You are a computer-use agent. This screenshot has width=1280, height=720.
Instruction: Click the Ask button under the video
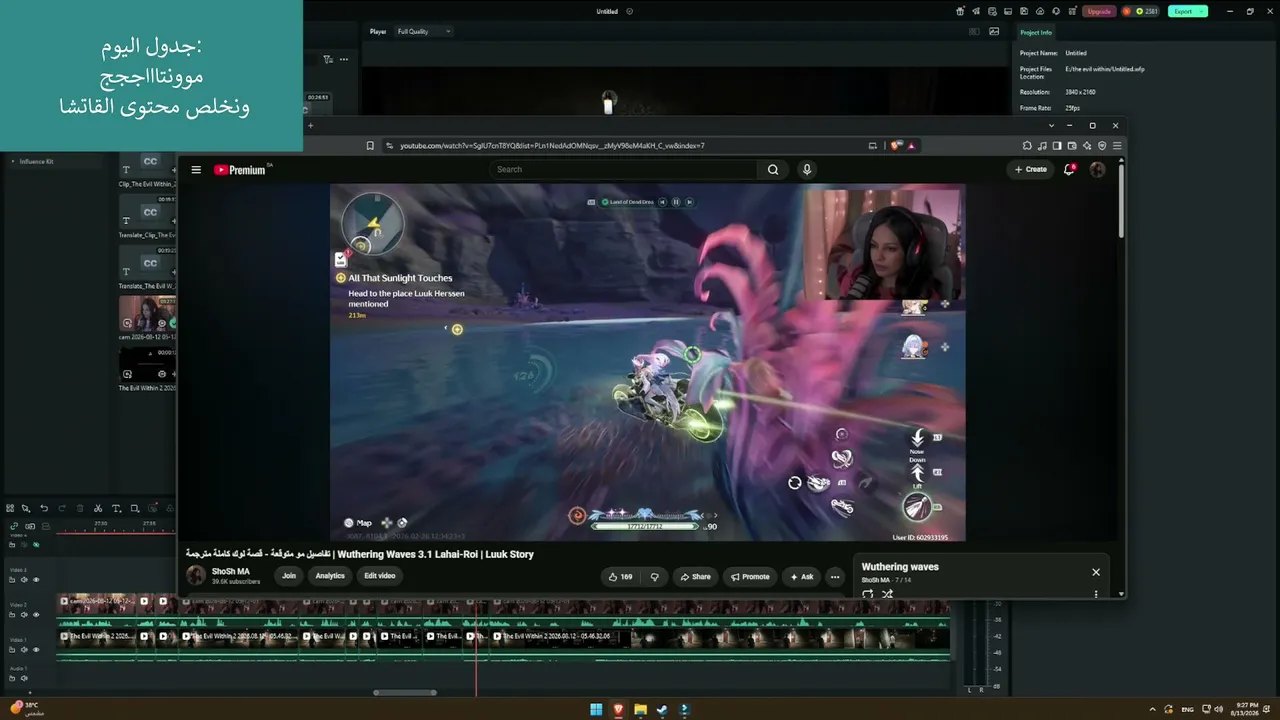pyautogui.click(x=802, y=577)
